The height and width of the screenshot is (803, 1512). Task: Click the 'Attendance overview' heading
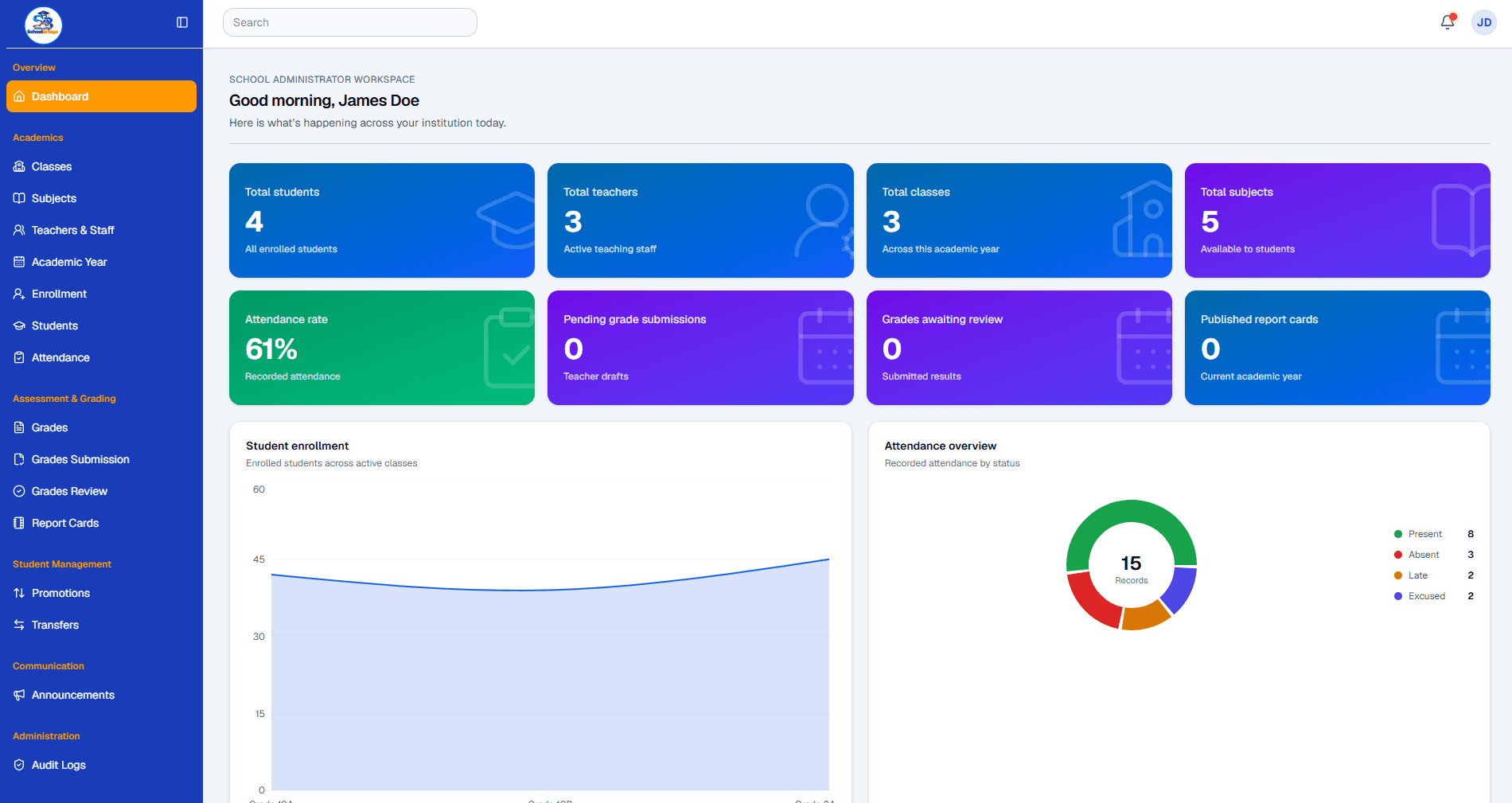[x=941, y=446]
